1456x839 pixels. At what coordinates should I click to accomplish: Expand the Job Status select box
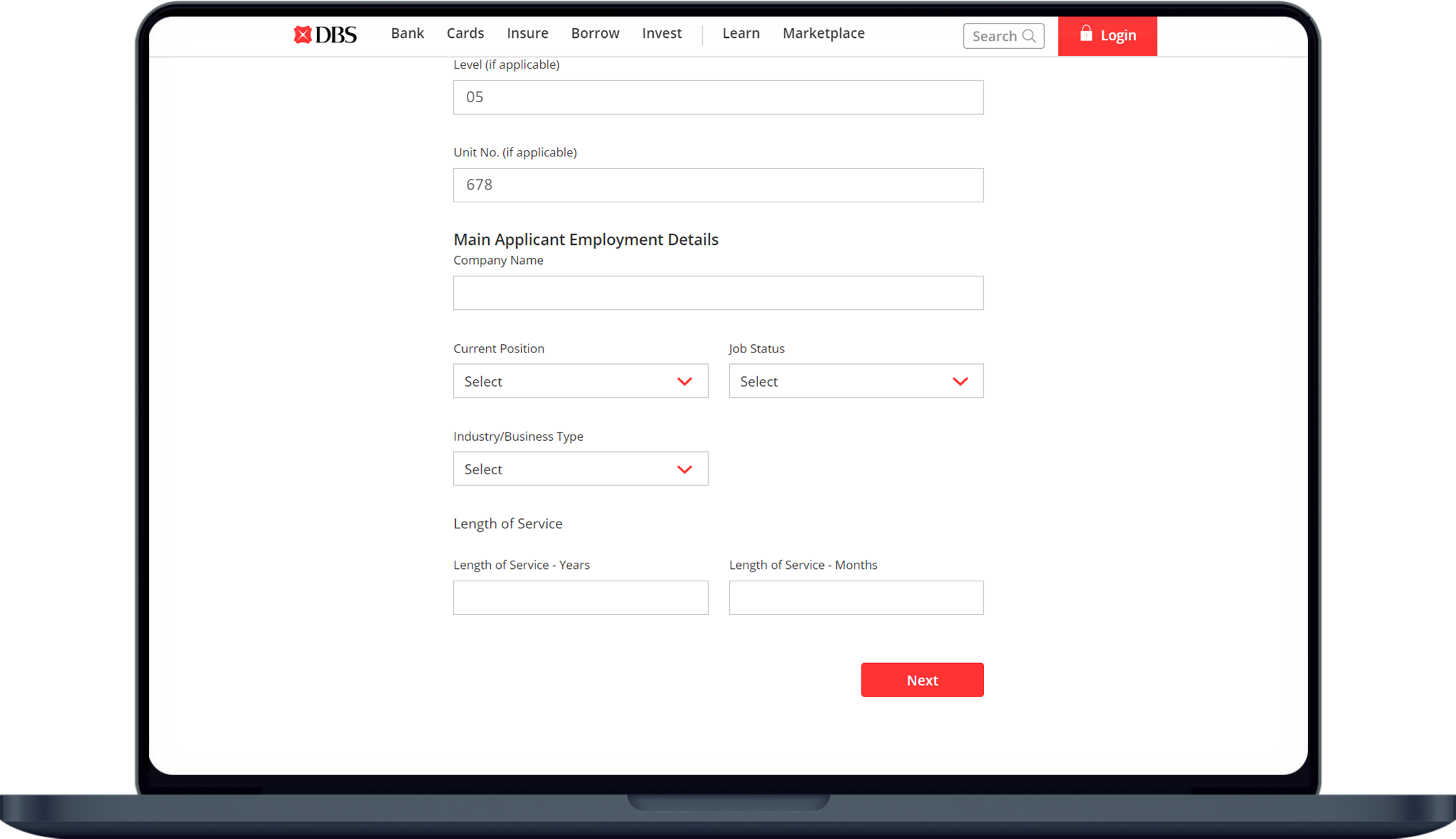[x=856, y=381]
